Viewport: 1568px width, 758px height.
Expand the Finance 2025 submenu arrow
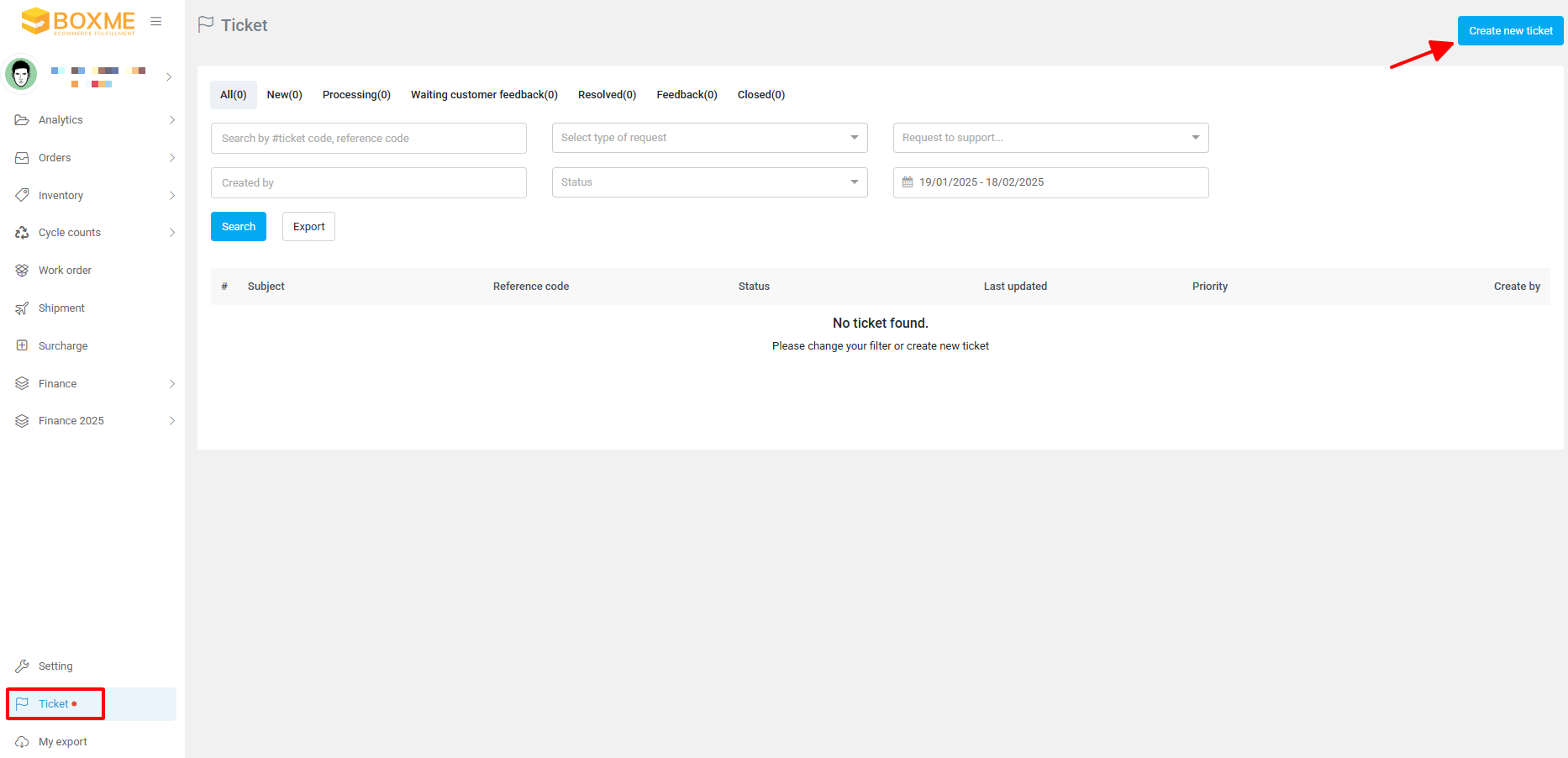tap(171, 421)
